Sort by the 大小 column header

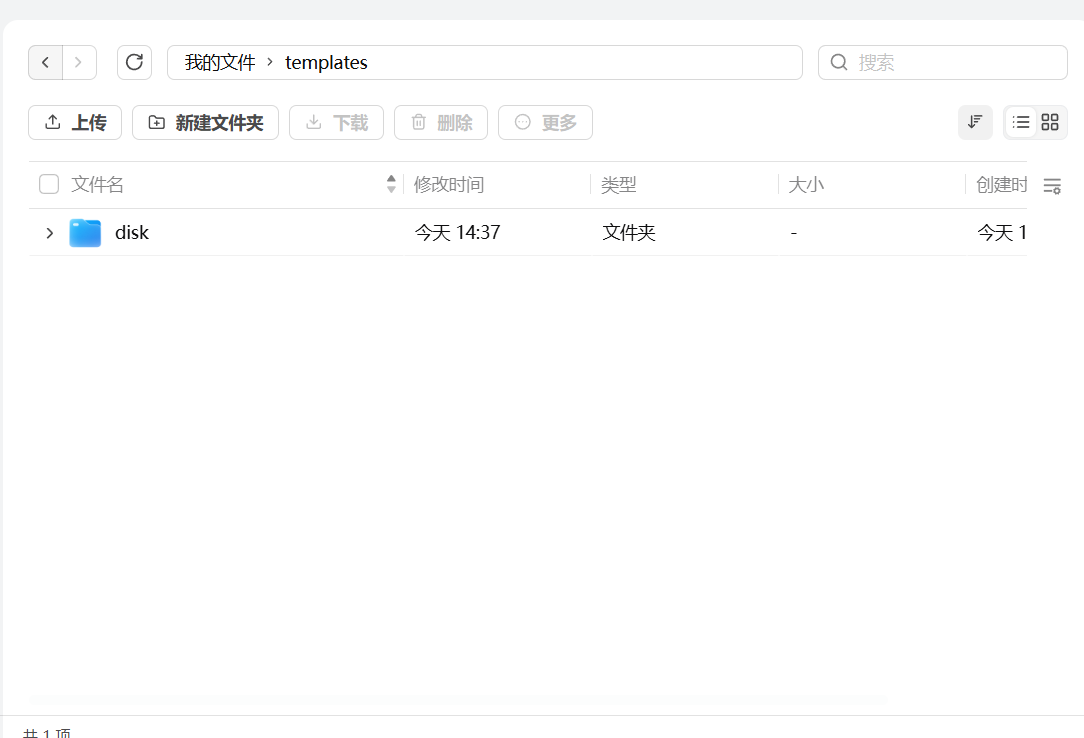(806, 184)
